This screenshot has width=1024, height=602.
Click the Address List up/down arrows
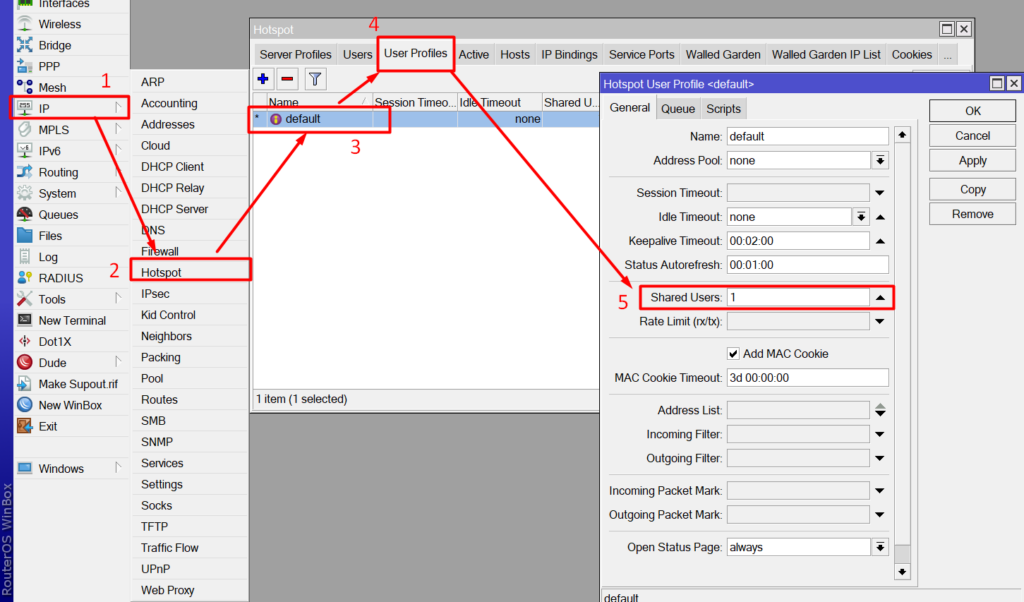tap(880, 410)
